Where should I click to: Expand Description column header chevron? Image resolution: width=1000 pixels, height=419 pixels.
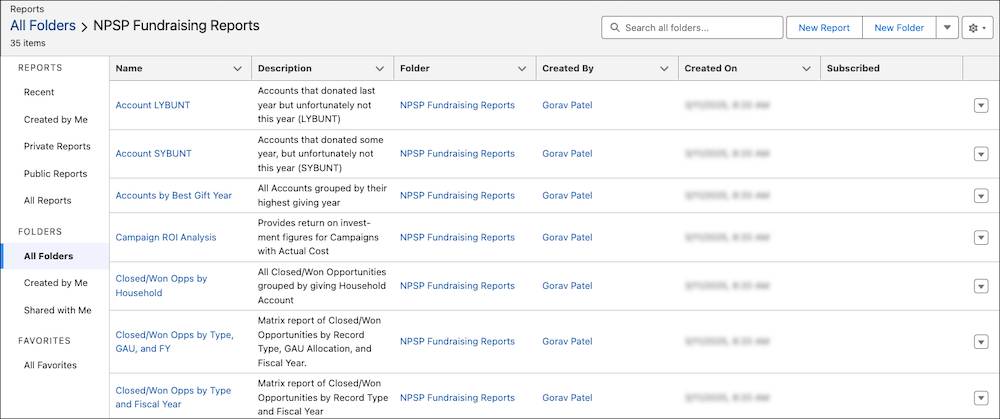380,69
